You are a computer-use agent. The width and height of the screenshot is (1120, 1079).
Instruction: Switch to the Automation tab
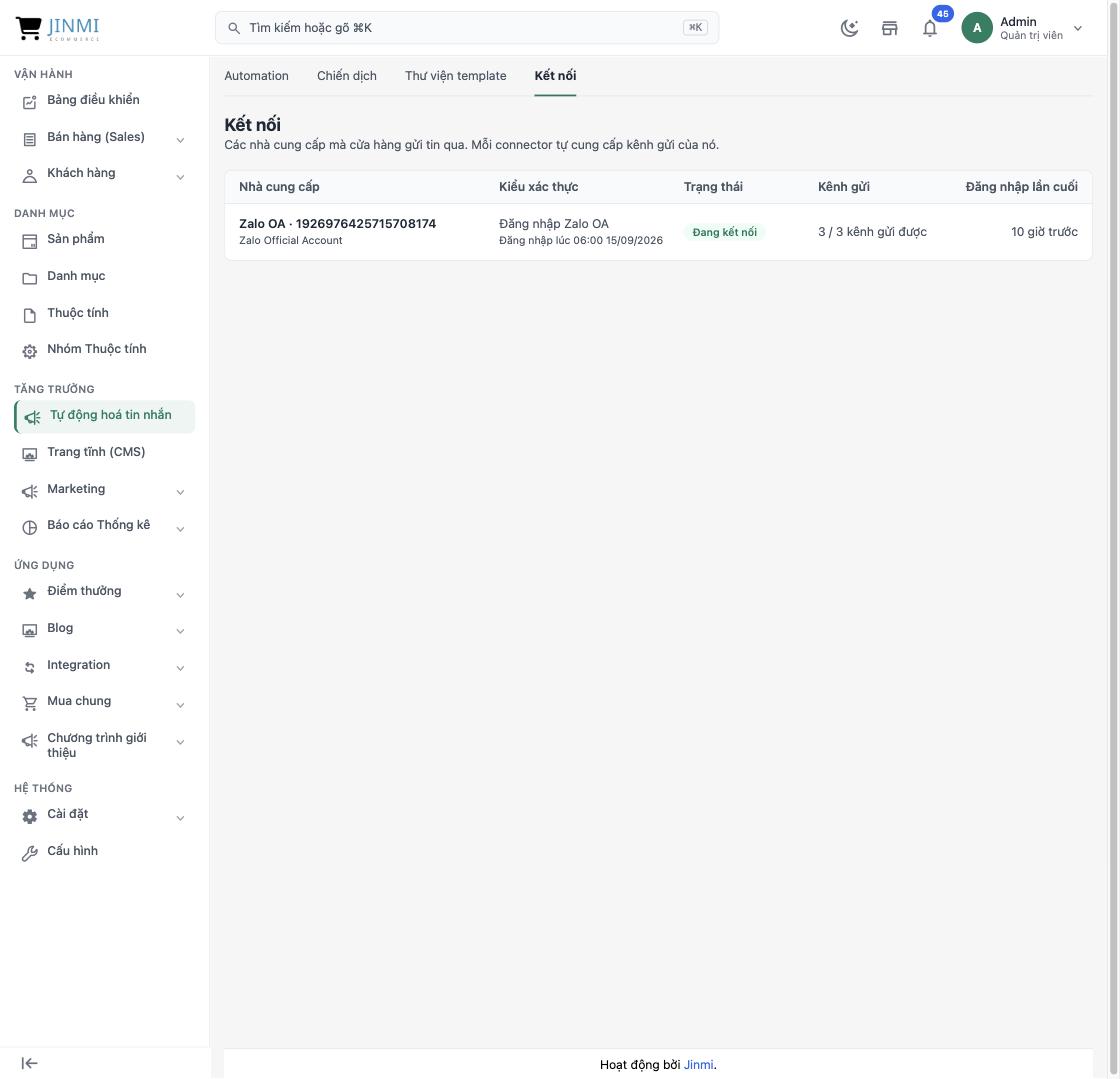coord(256,76)
